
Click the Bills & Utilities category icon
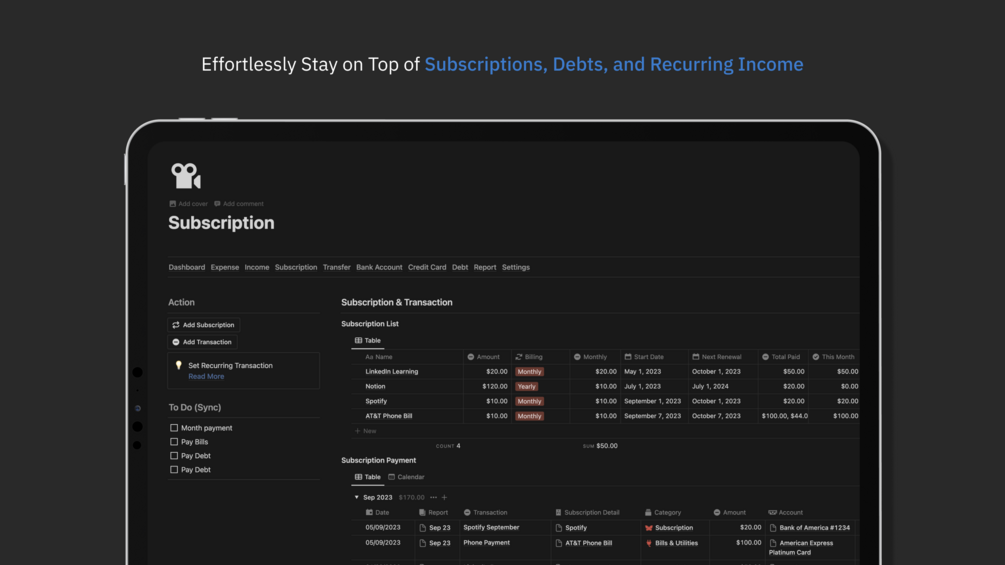coord(649,543)
